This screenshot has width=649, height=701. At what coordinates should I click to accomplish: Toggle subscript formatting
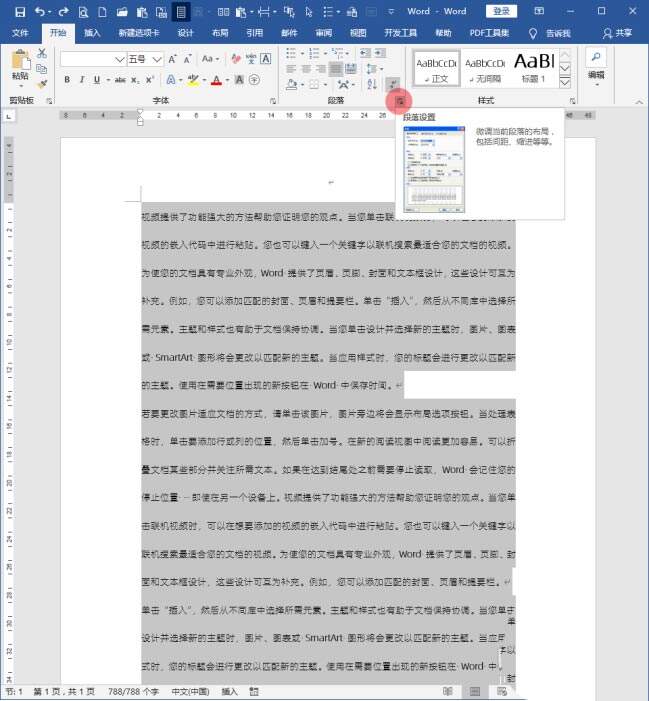click(135, 80)
